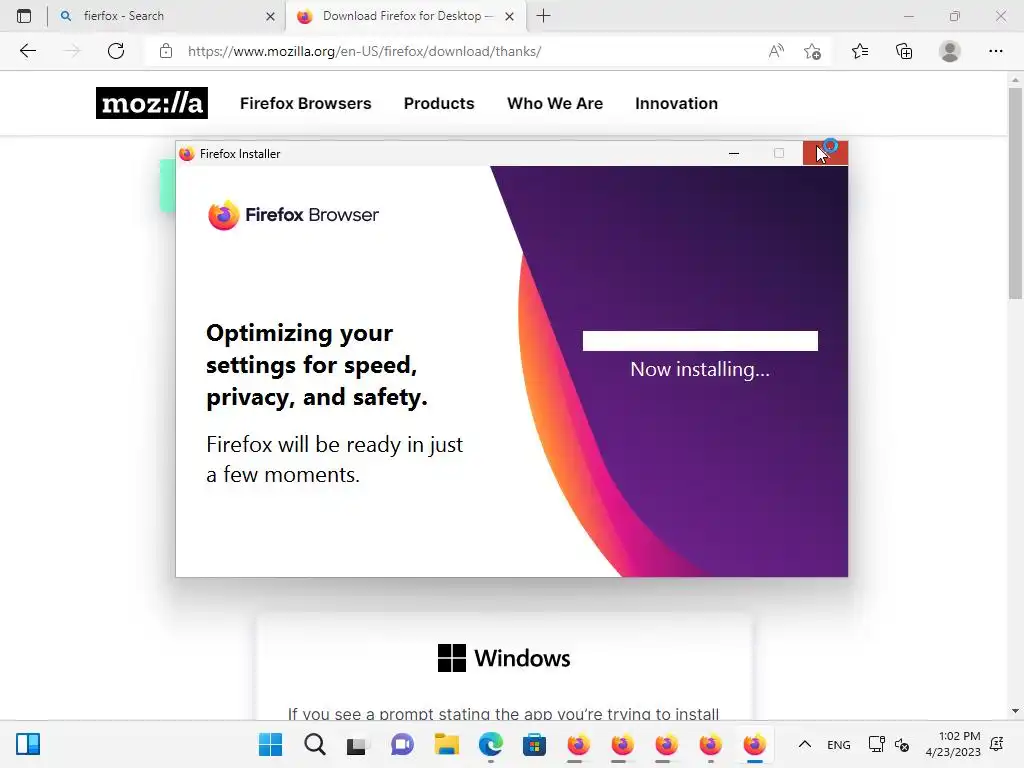This screenshot has height=768, width=1024.
Task: Select the Download Firefox for Desktop tab
Action: 404,16
